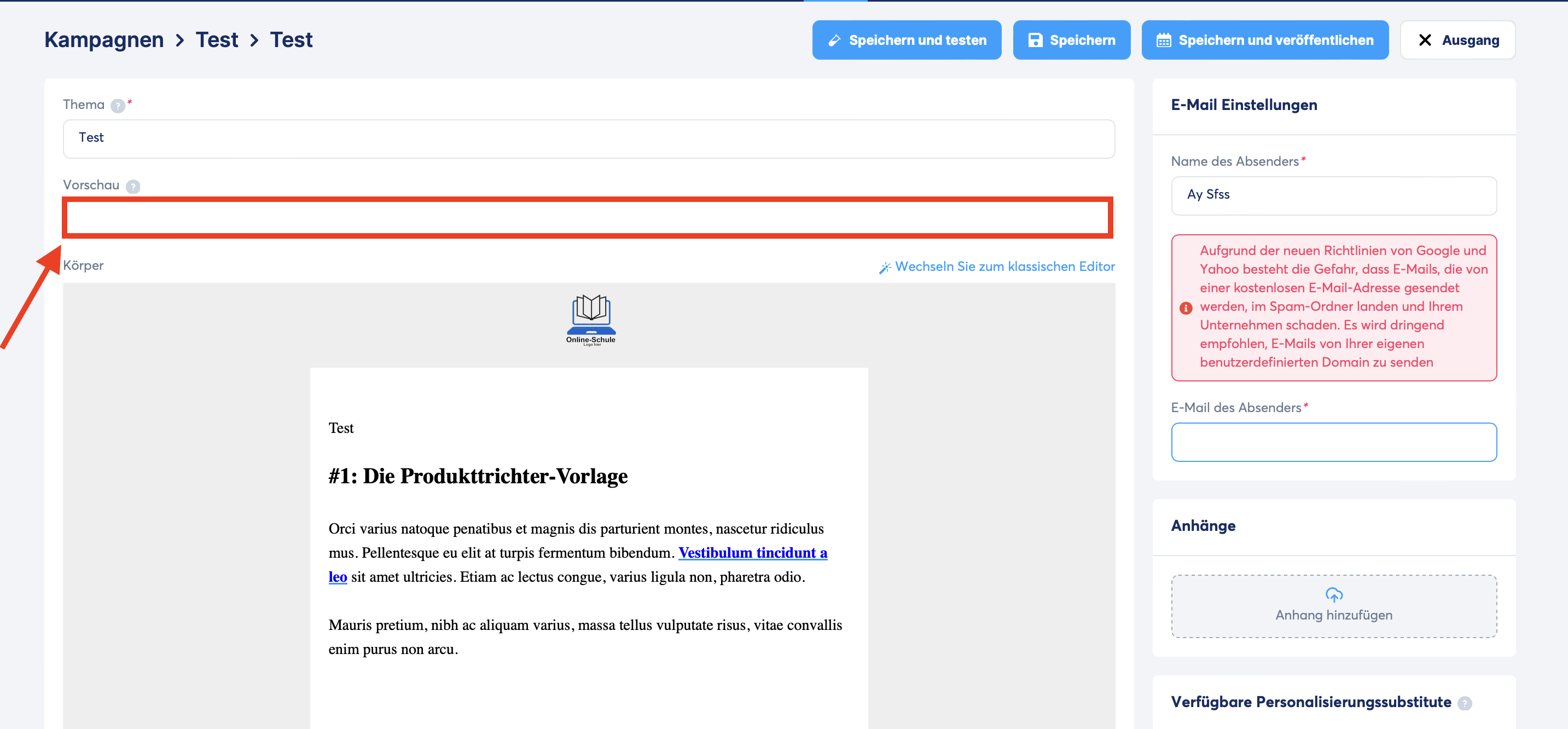Click the Vorschau help question mark icon

pos(133,187)
